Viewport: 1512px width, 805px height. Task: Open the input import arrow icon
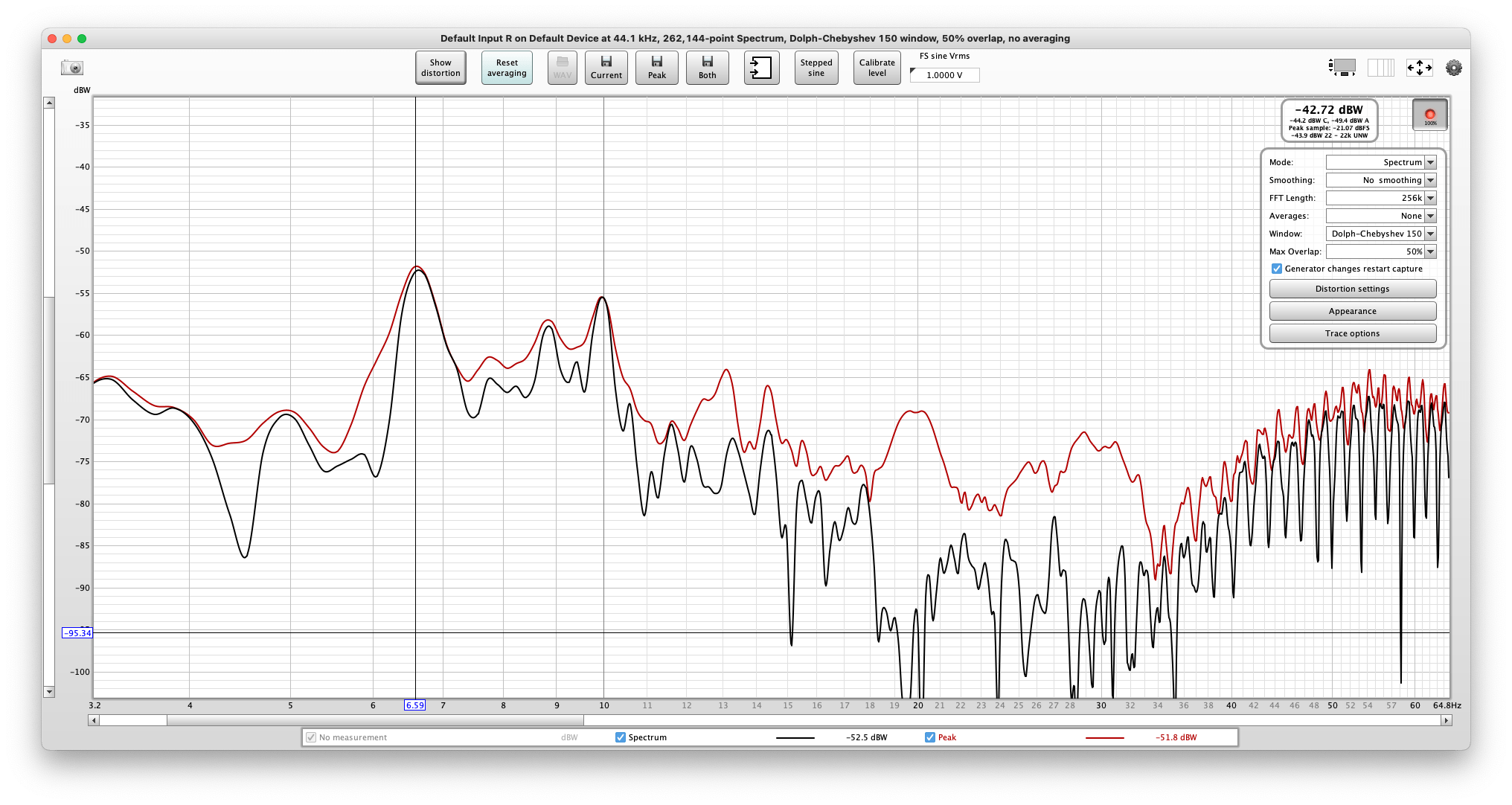[761, 68]
